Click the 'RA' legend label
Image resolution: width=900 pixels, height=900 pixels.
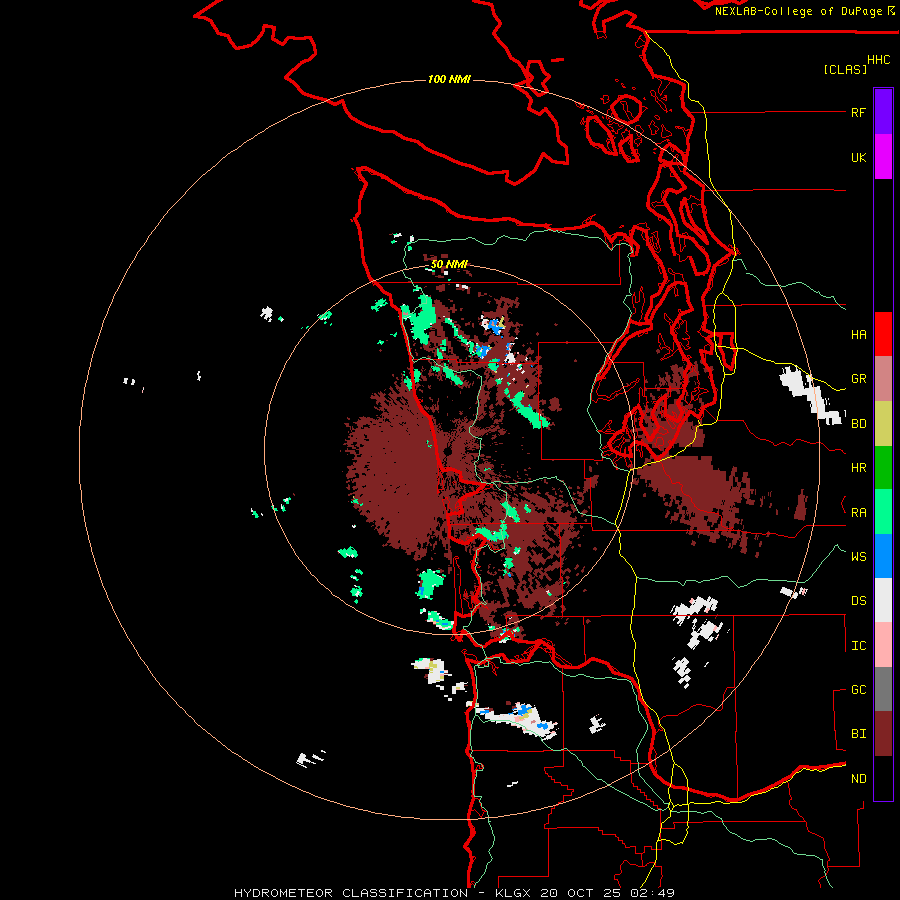click(x=858, y=513)
